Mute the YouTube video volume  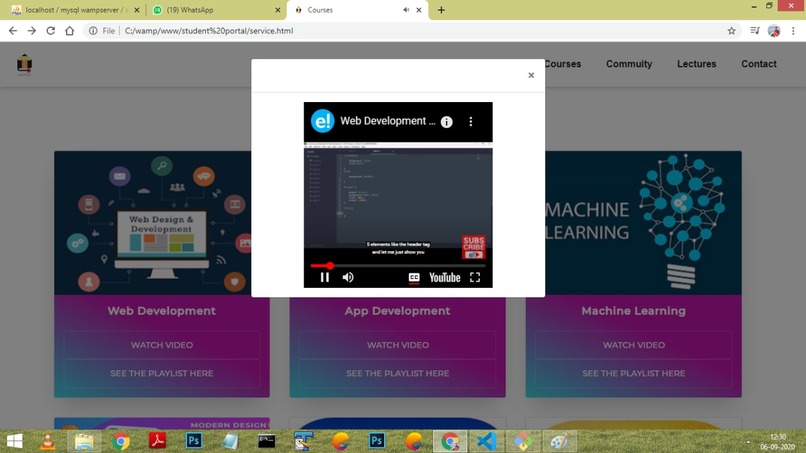tap(348, 277)
